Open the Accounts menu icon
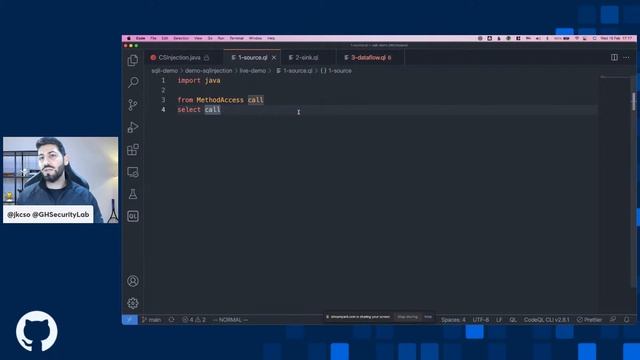 coord(133,281)
